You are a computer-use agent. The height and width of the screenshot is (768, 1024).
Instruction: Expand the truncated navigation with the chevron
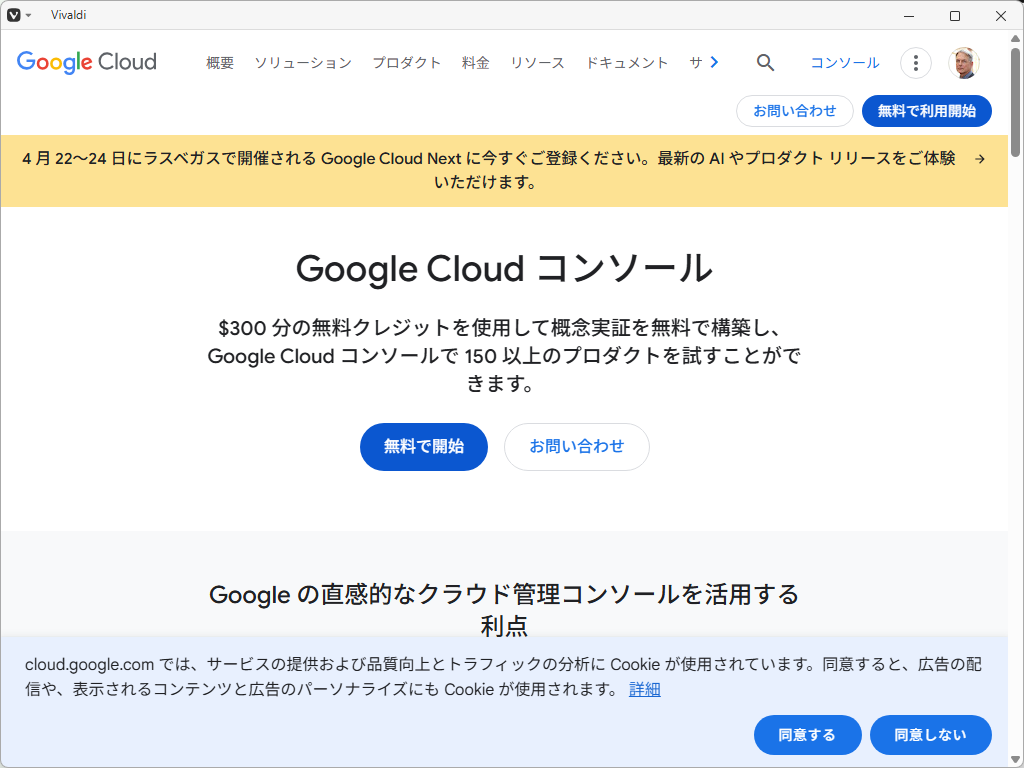click(712, 62)
